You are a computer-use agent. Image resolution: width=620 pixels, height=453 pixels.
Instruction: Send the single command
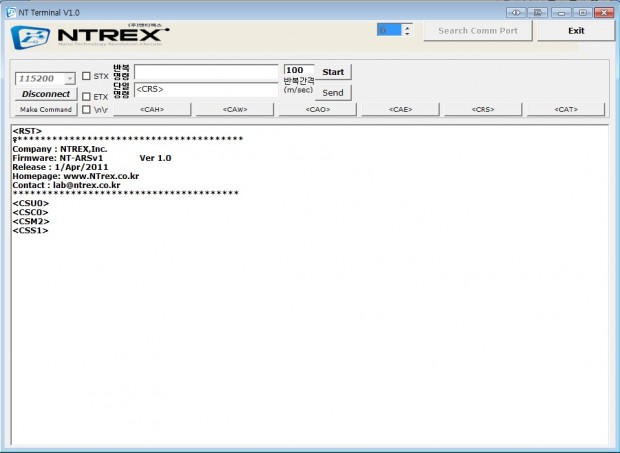pyautogui.click(x=333, y=92)
